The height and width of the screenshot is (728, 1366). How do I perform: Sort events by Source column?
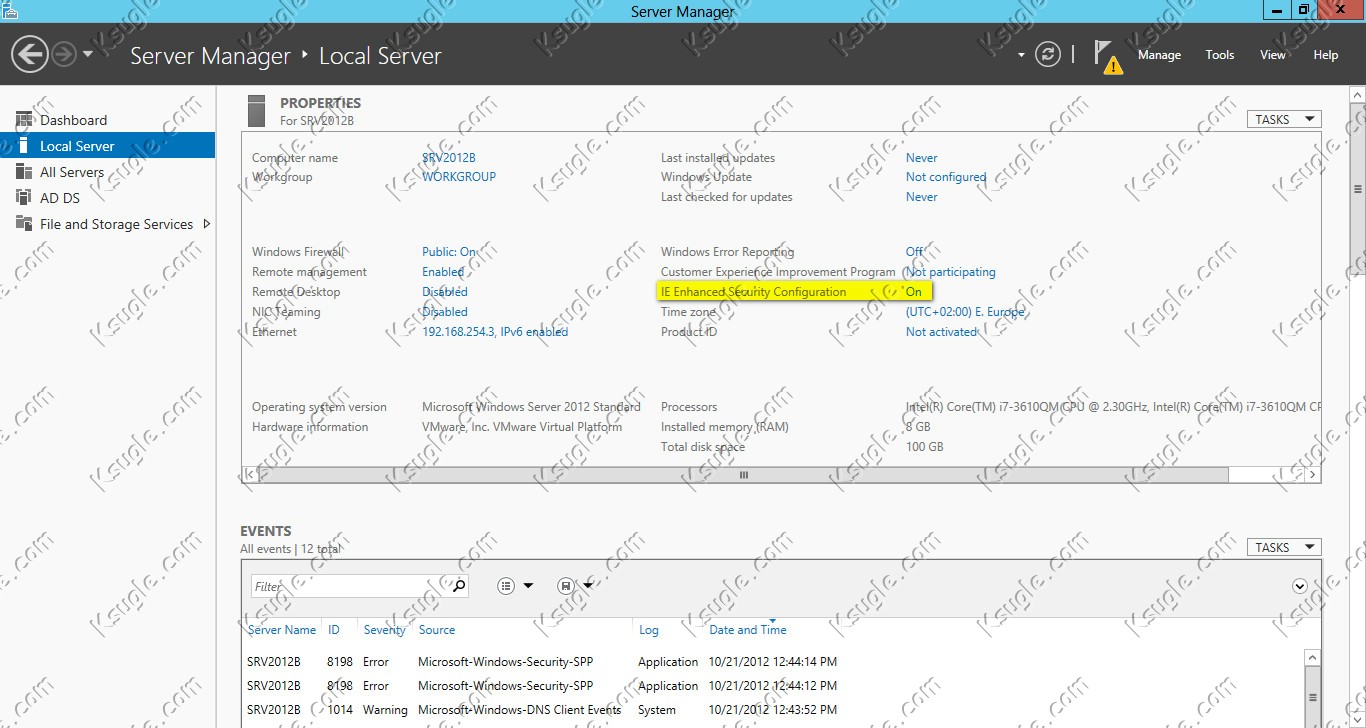[437, 630]
